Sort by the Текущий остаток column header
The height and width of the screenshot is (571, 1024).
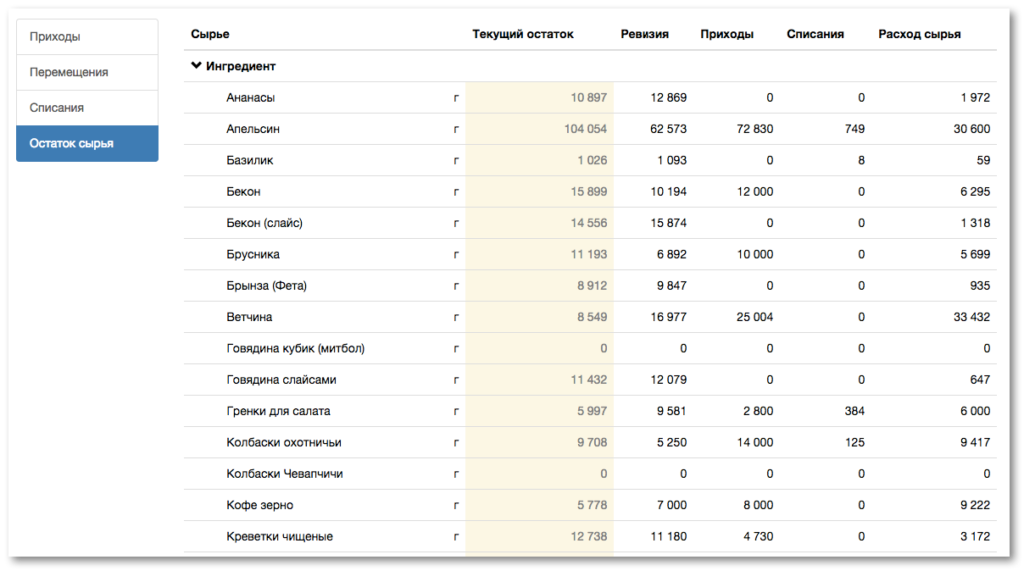click(x=522, y=34)
